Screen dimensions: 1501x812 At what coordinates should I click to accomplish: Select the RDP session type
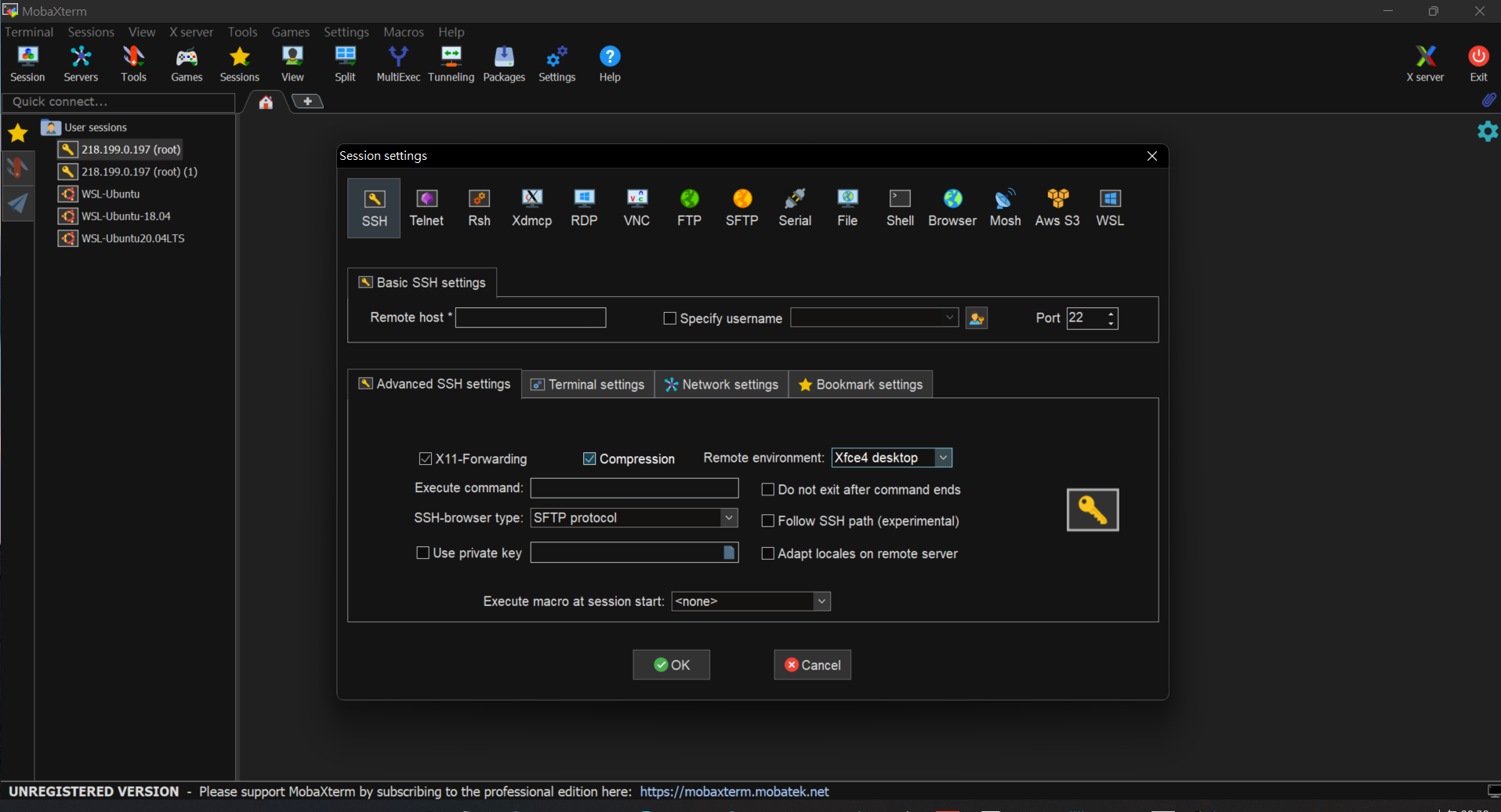click(x=584, y=208)
